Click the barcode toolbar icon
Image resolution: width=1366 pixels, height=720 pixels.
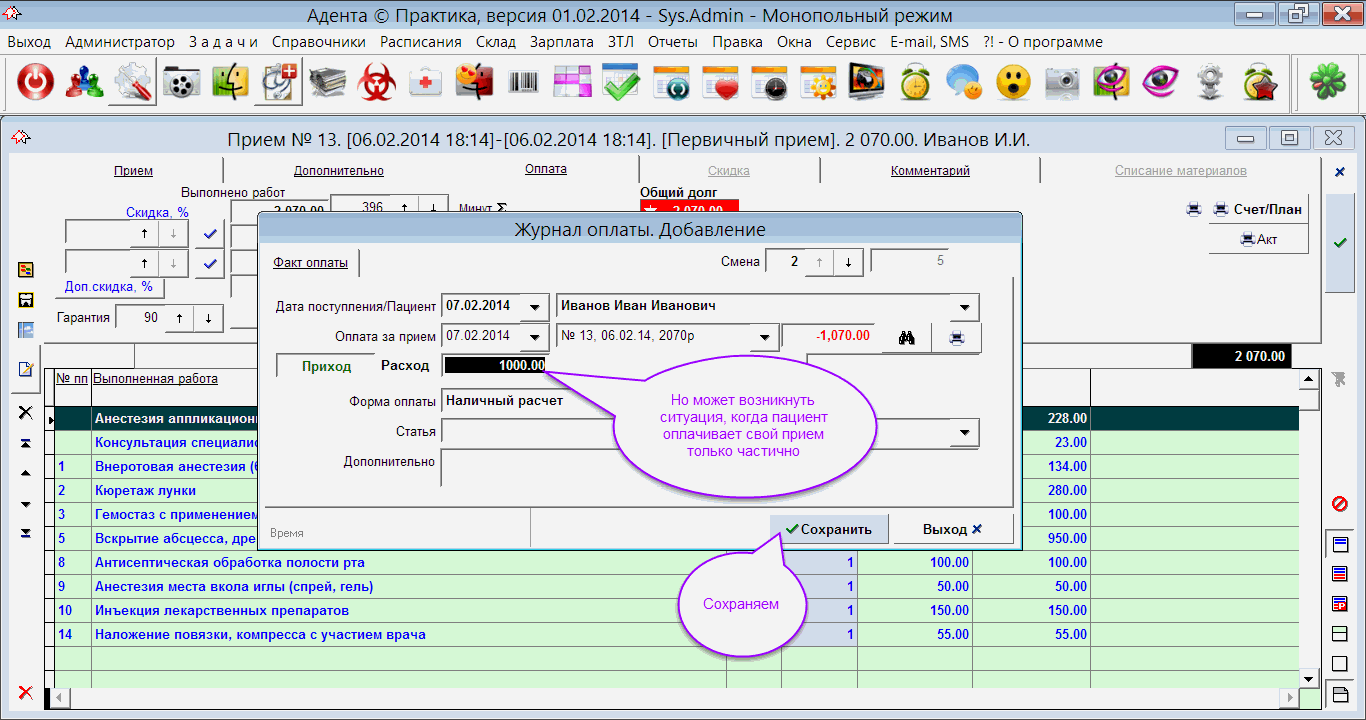(x=523, y=84)
